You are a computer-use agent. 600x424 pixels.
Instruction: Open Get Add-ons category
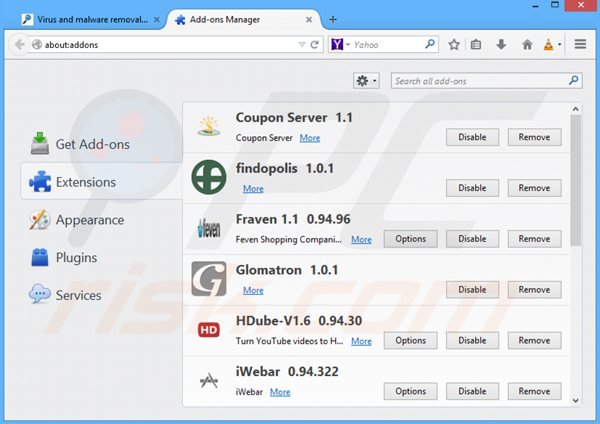coord(101,144)
